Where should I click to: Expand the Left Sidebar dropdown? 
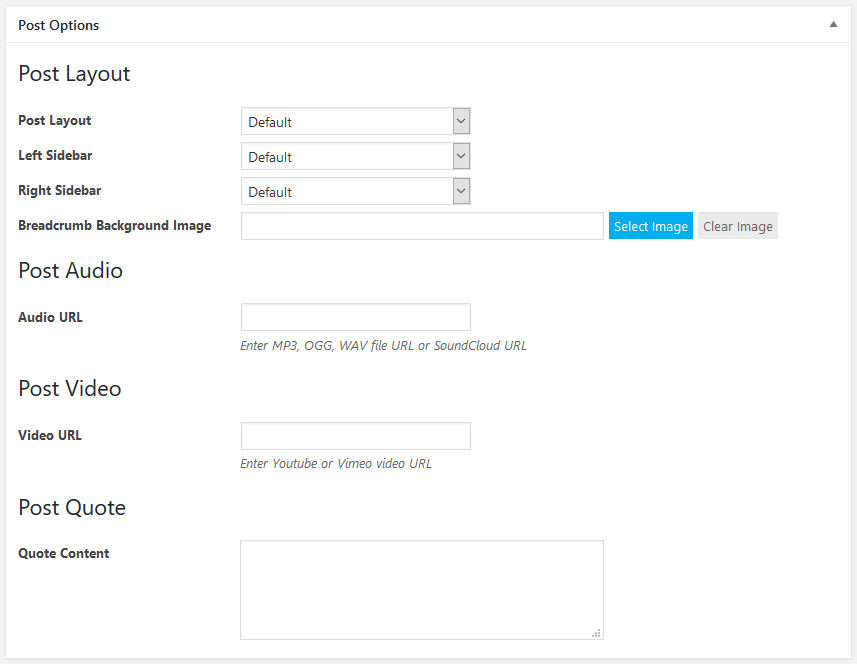(355, 157)
